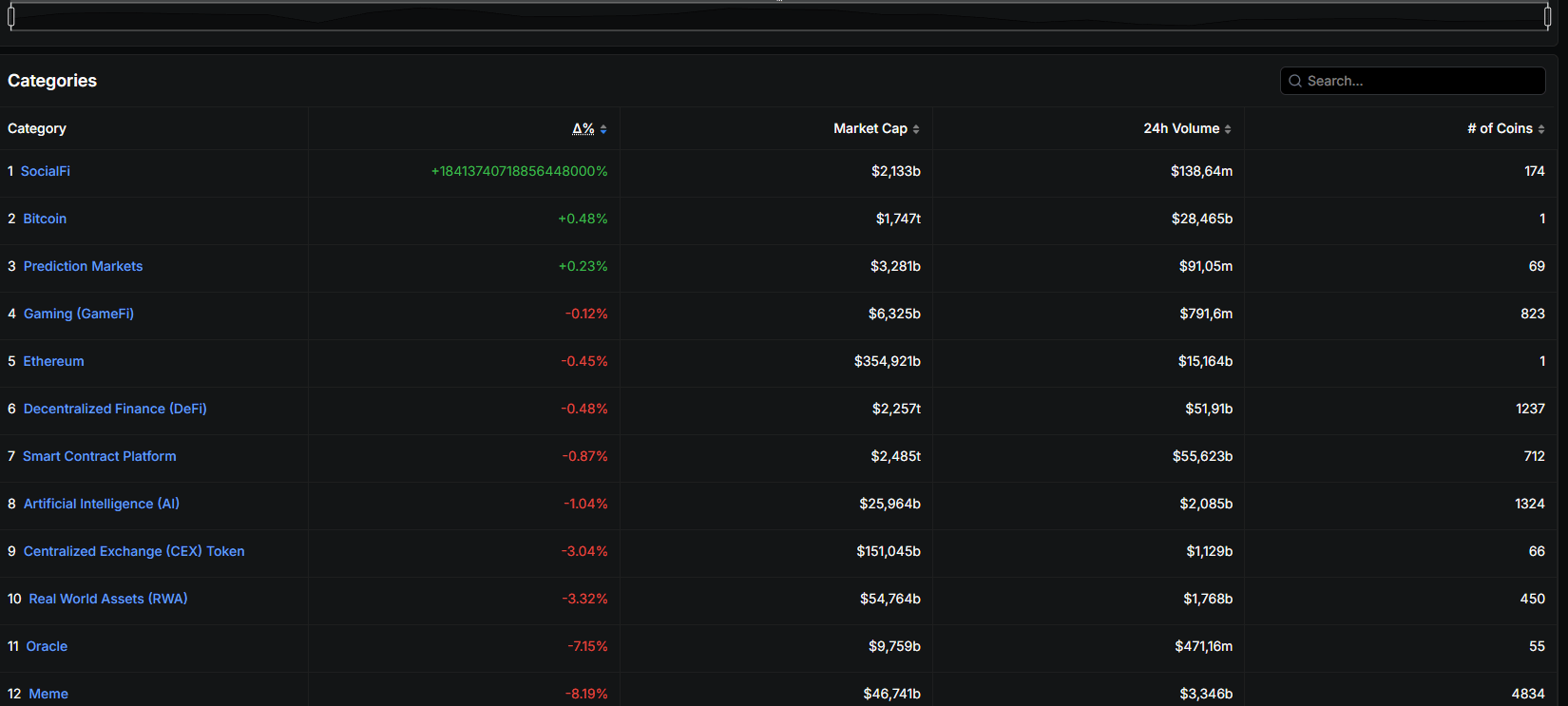
Task: Open the Ethereum category
Action: coord(53,361)
